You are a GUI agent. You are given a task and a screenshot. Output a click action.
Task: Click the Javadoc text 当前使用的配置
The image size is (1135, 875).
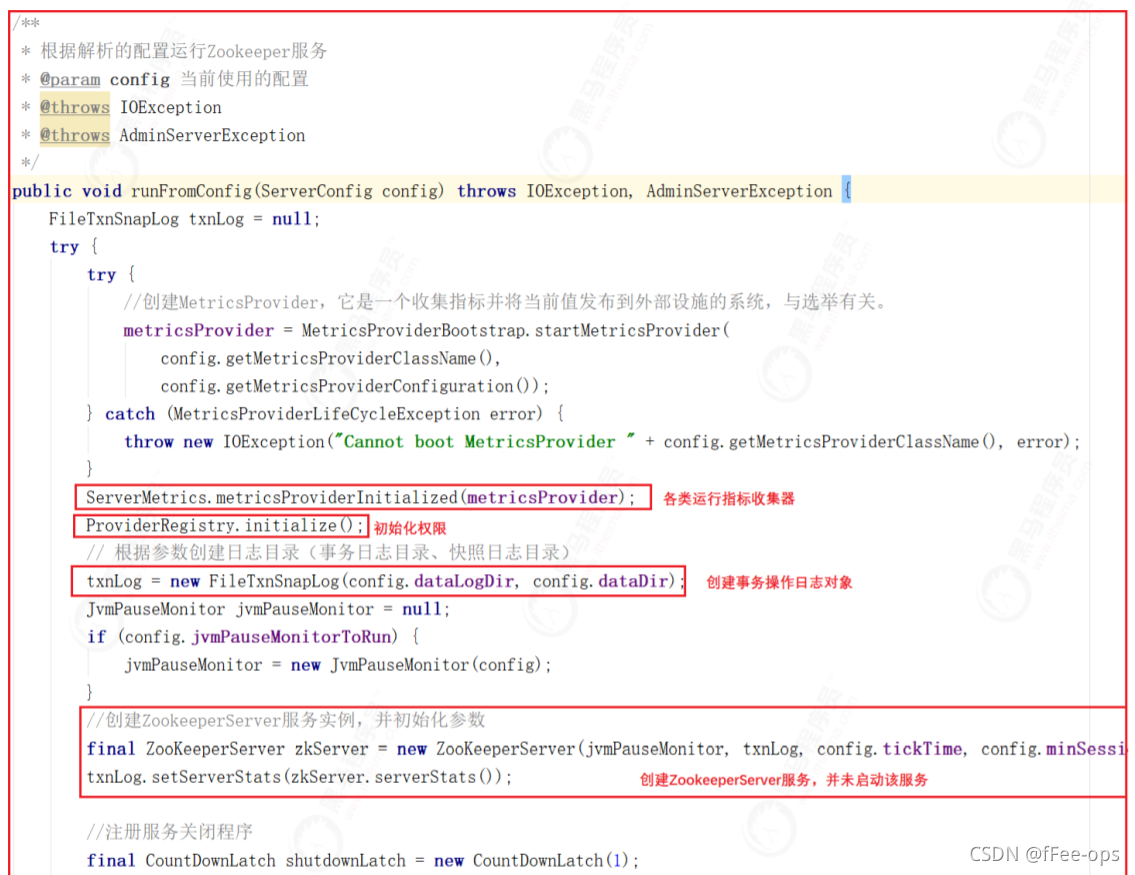tap(245, 79)
